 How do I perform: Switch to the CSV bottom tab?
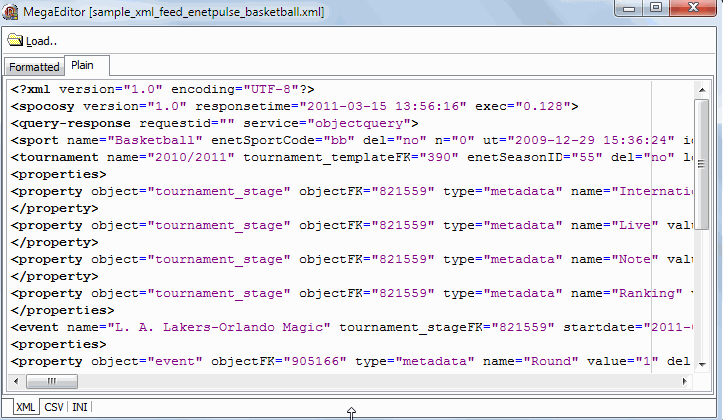coord(53,407)
